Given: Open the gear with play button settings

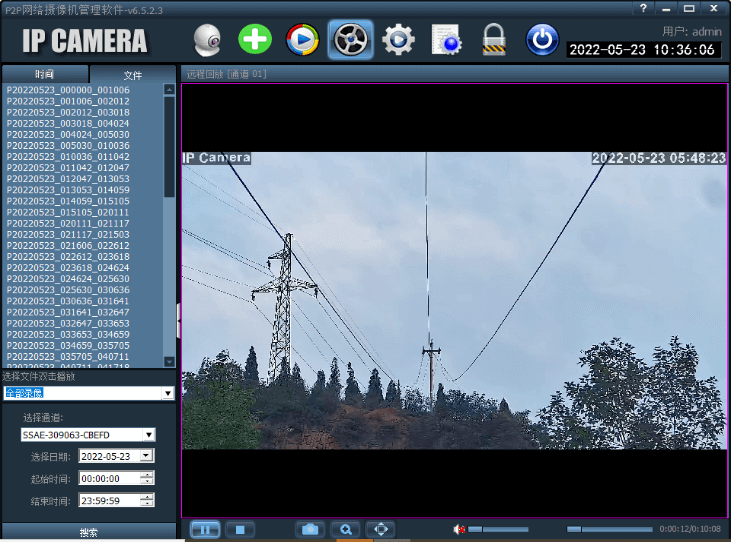Looking at the screenshot, I should pyautogui.click(x=398, y=40).
